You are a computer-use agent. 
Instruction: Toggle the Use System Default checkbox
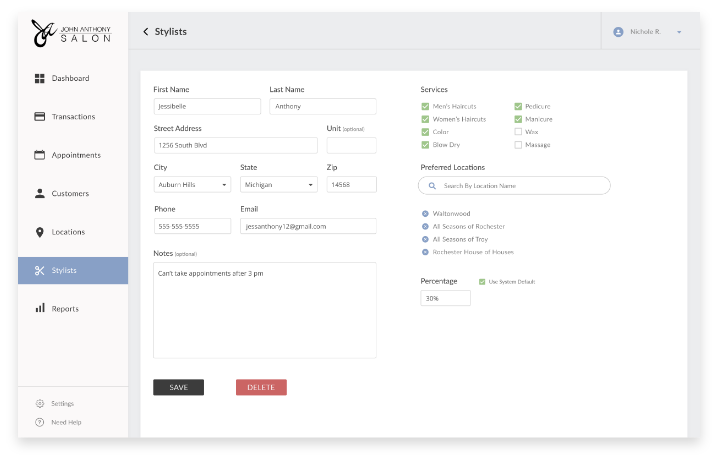click(x=482, y=282)
